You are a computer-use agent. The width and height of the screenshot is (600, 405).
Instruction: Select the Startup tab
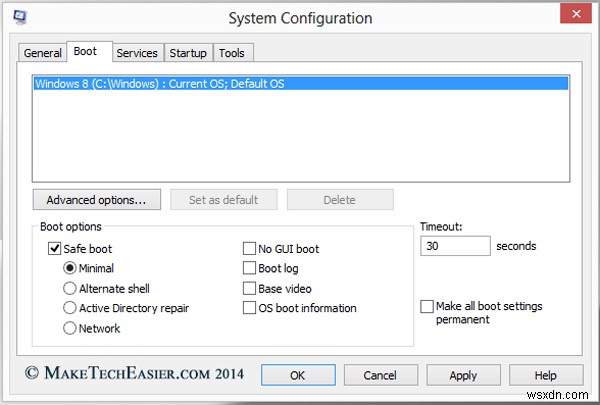[188, 53]
